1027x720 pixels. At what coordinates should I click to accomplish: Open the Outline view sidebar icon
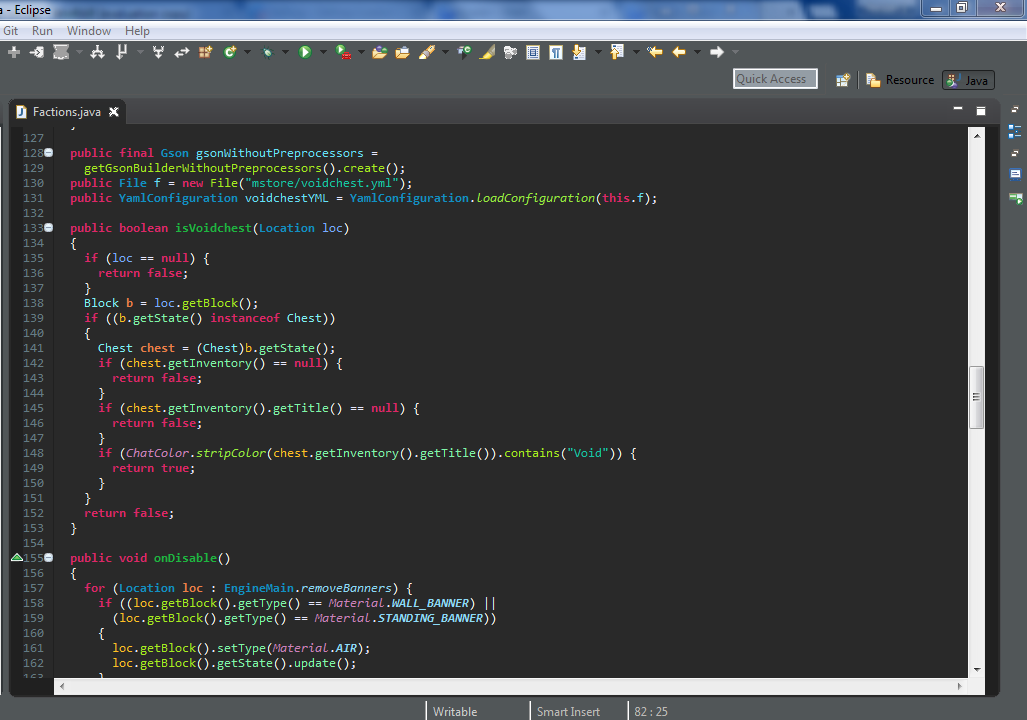coord(1015,132)
